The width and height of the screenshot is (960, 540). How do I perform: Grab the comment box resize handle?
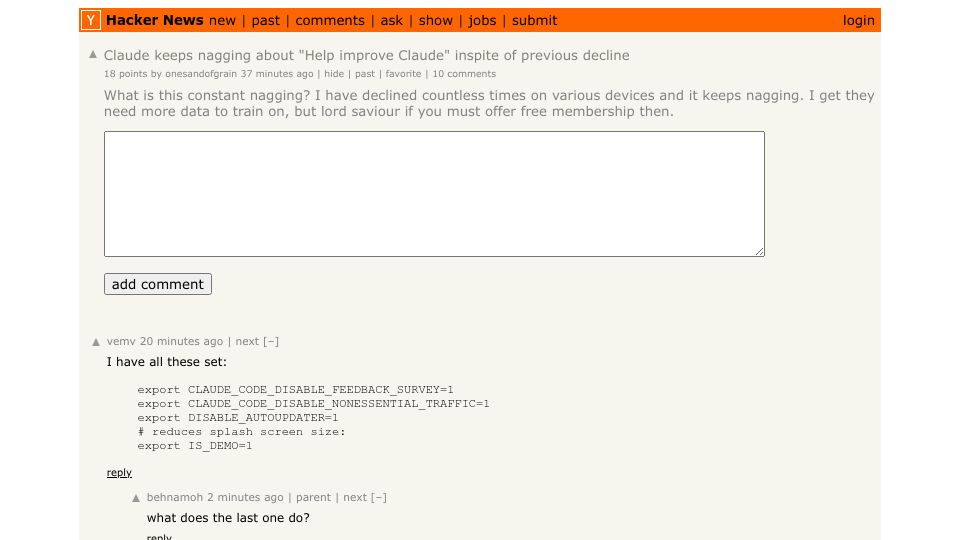pyautogui.click(x=760, y=252)
